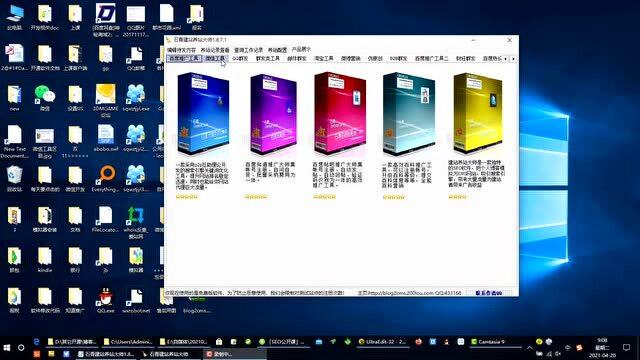Select the purple product box image
The width and height of the screenshot is (640, 360).
click(273, 114)
